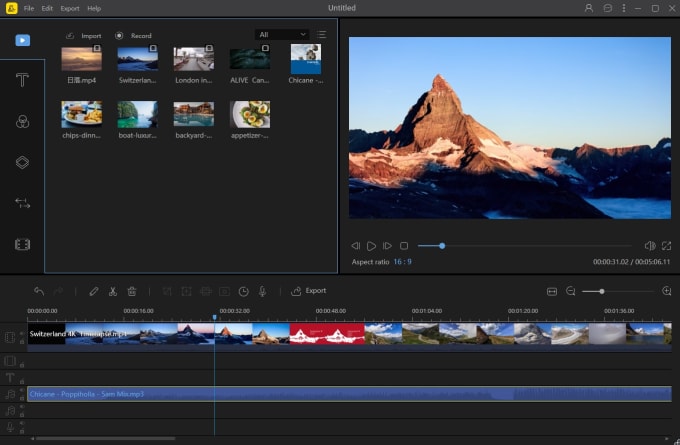Lock the text track
This screenshot has height=445, width=680.
click(22, 382)
